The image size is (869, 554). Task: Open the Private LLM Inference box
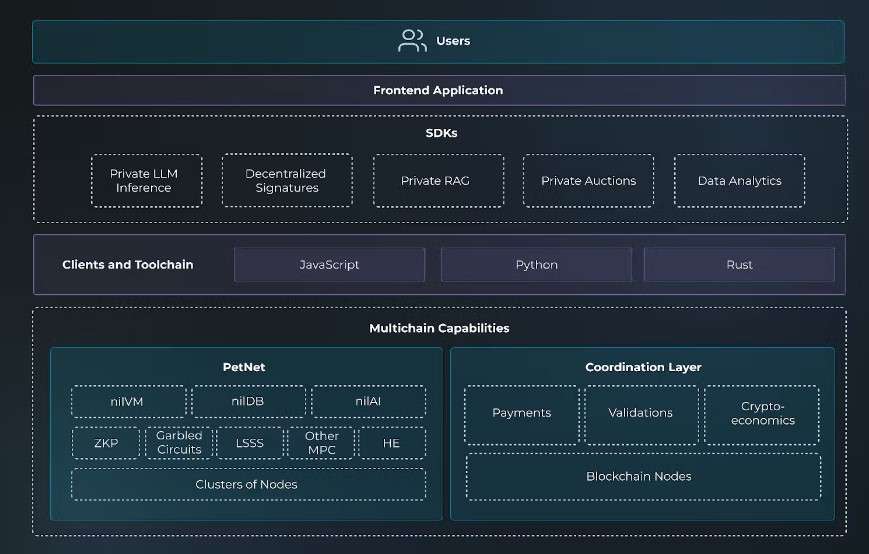146,181
